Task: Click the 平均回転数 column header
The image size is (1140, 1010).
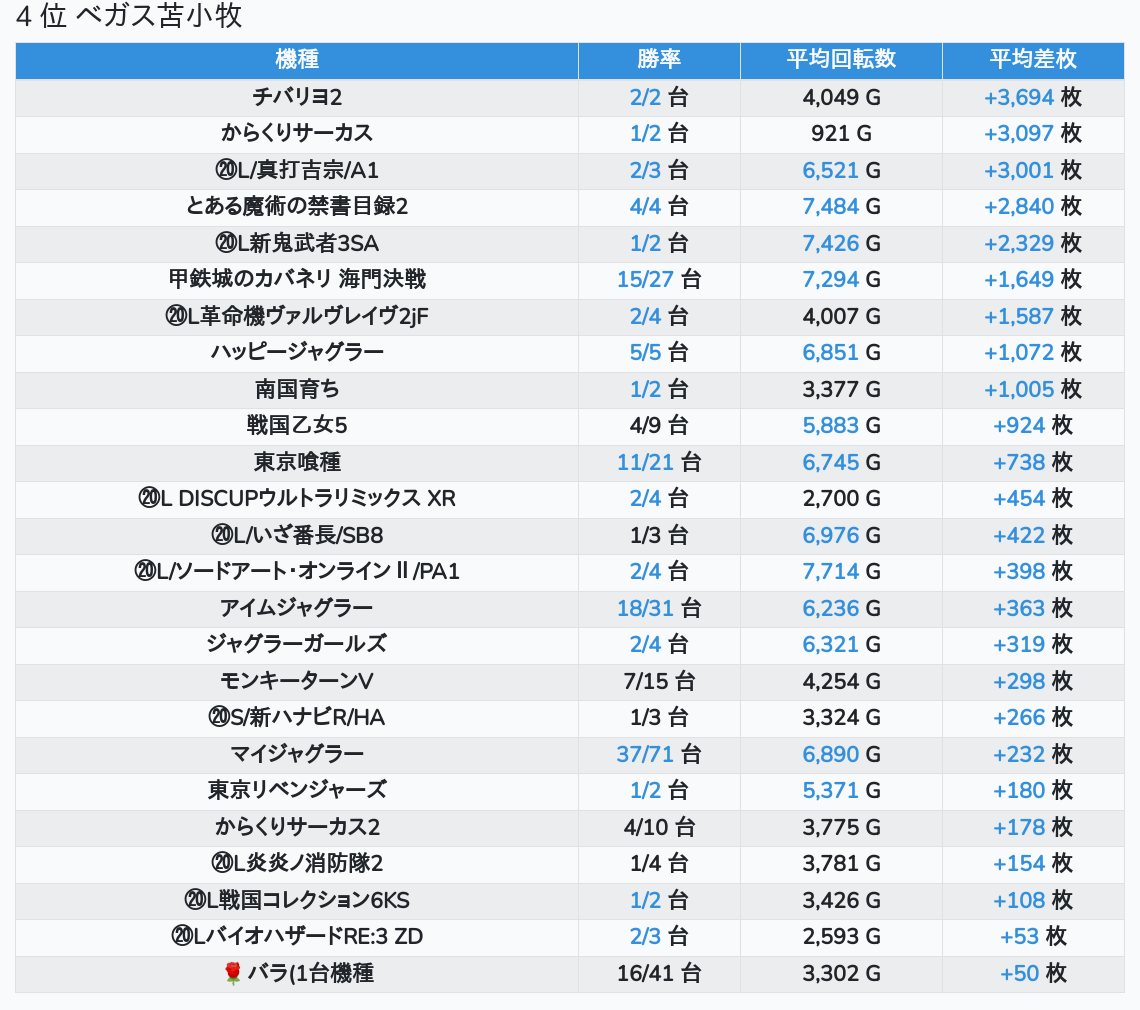Action: click(841, 60)
